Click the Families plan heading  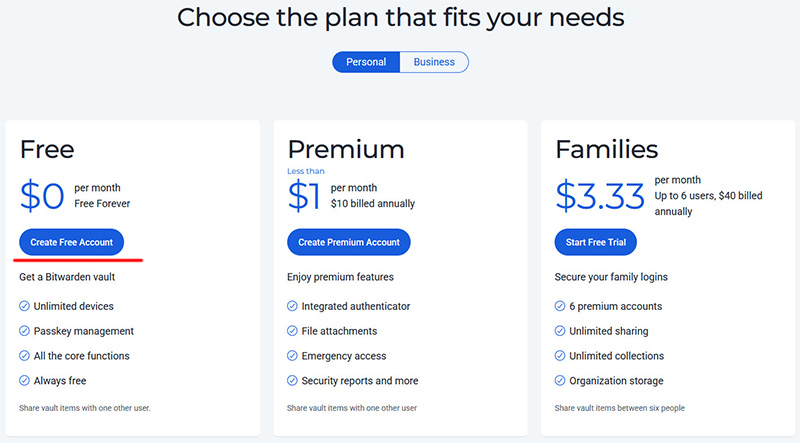(606, 150)
